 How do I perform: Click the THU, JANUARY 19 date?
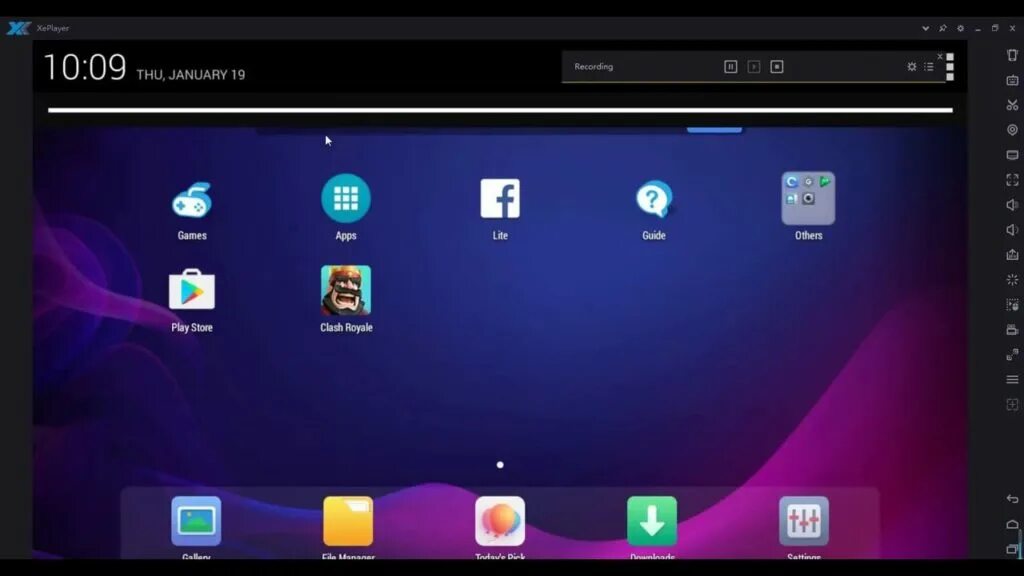click(191, 75)
